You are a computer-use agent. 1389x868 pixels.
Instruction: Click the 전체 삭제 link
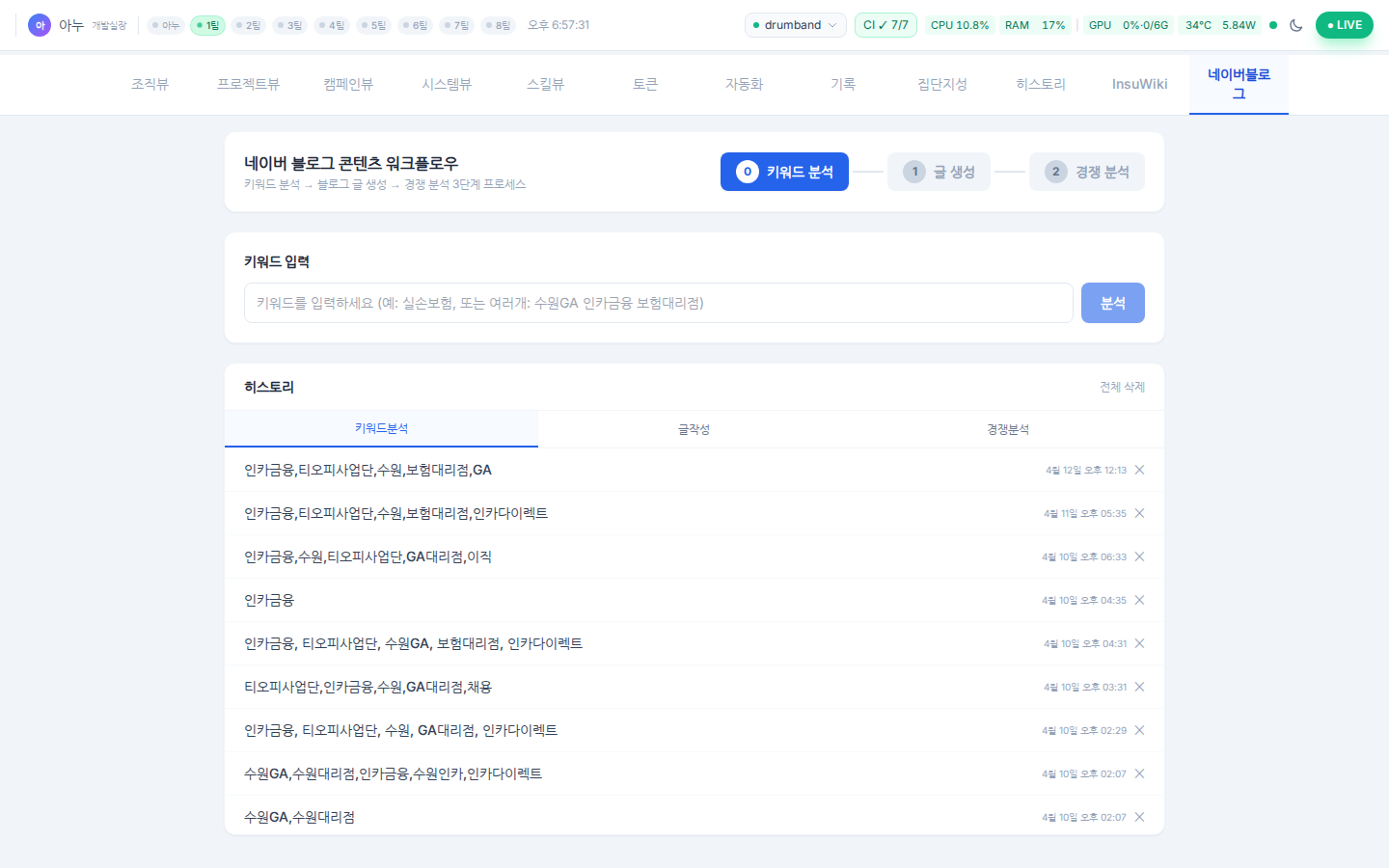pos(1122,387)
